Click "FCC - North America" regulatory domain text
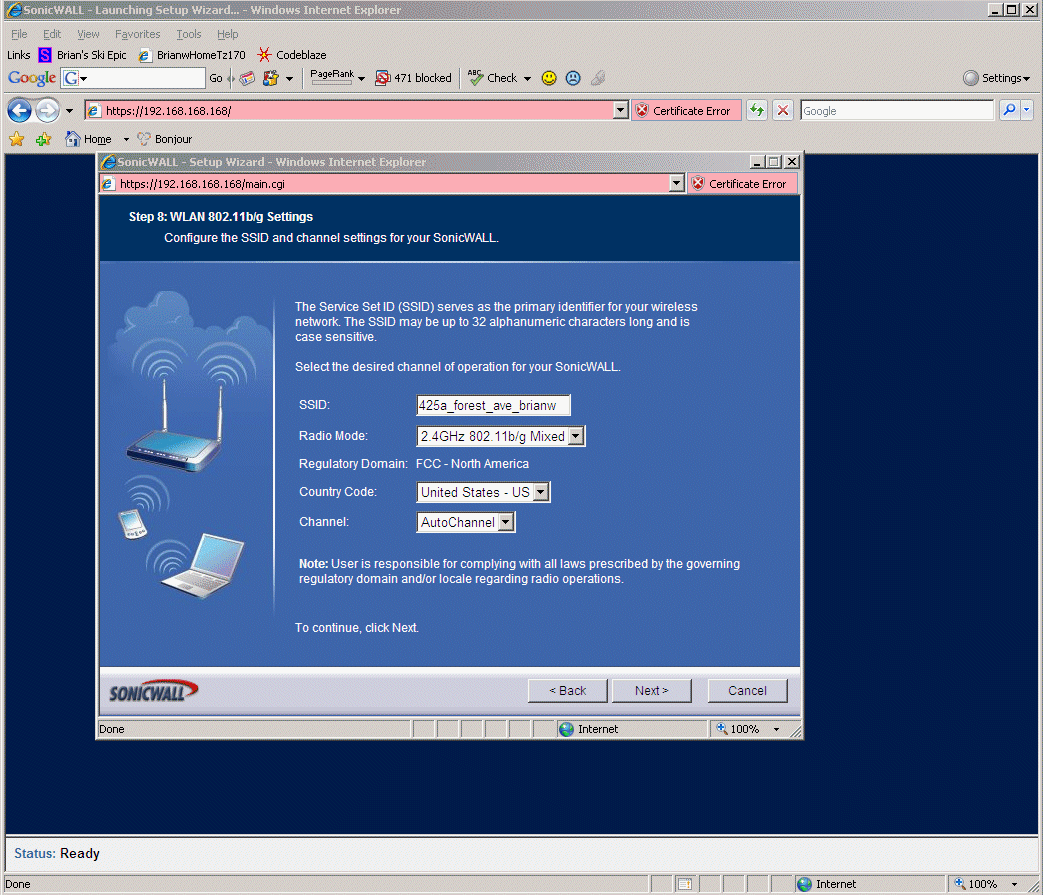The width and height of the screenshot is (1043, 895). (x=472, y=463)
